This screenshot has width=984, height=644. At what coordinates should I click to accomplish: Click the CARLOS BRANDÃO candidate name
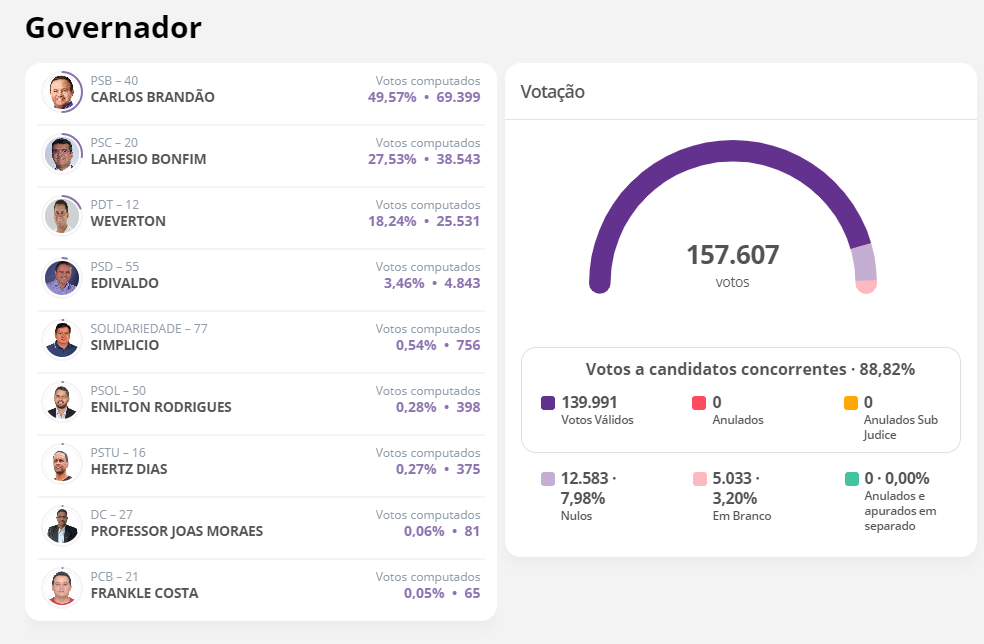point(152,98)
